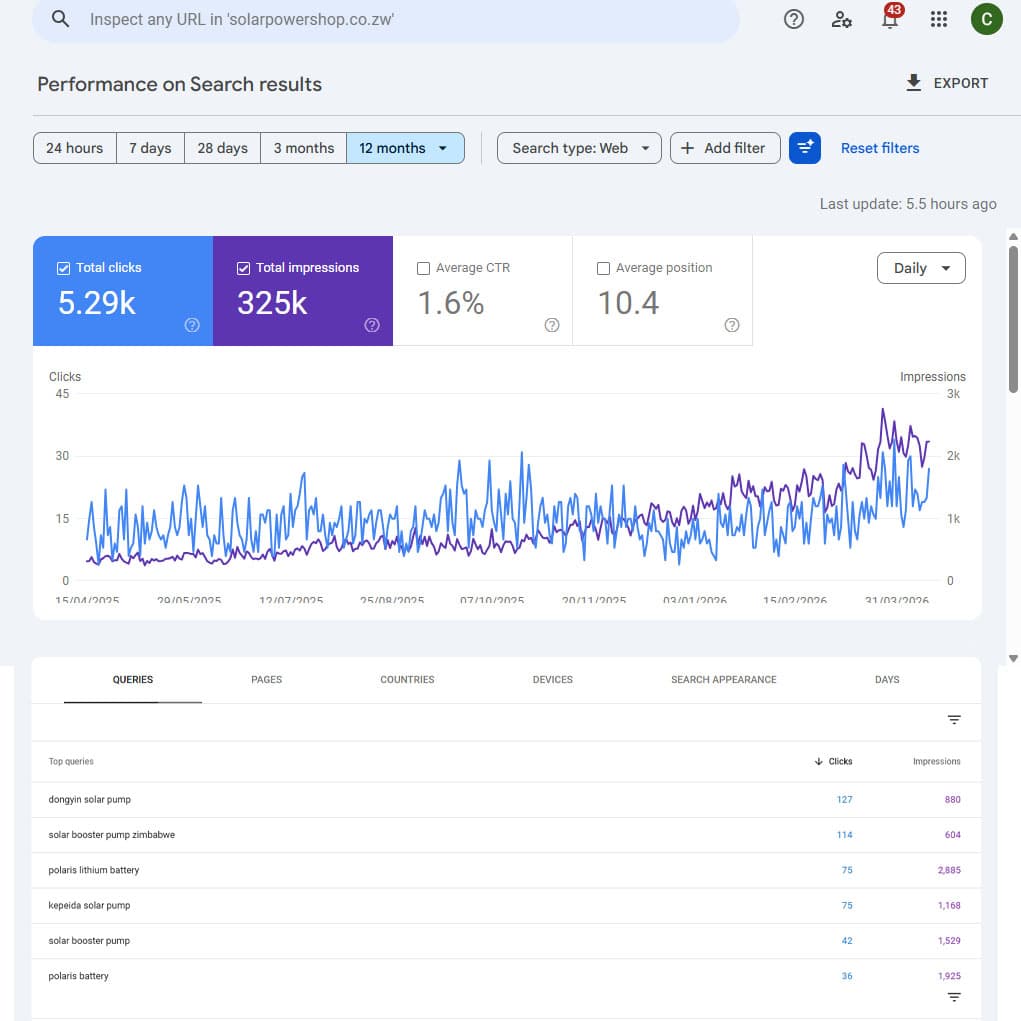Open the notifications bell icon

(889, 19)
